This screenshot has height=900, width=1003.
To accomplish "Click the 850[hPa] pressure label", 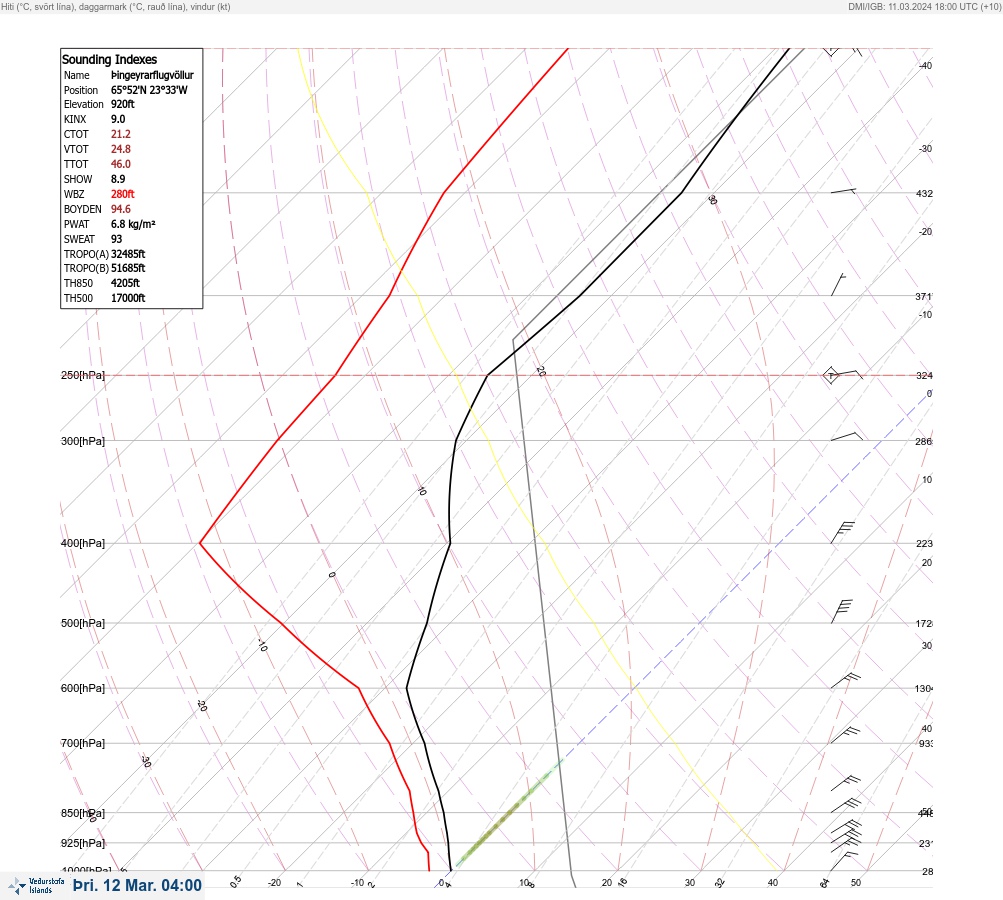I will coord(83,813).
